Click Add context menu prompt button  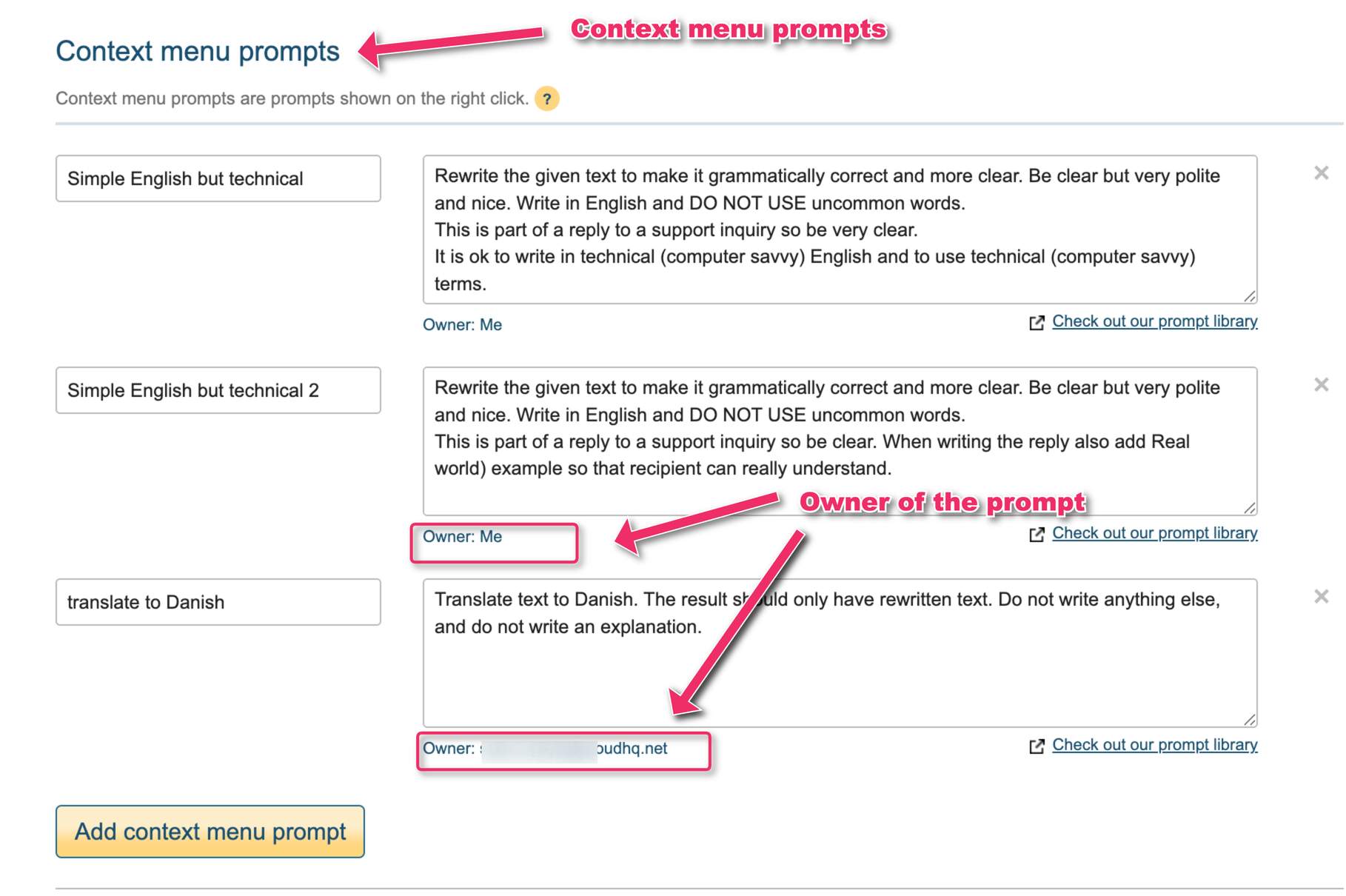click(210, 832)
